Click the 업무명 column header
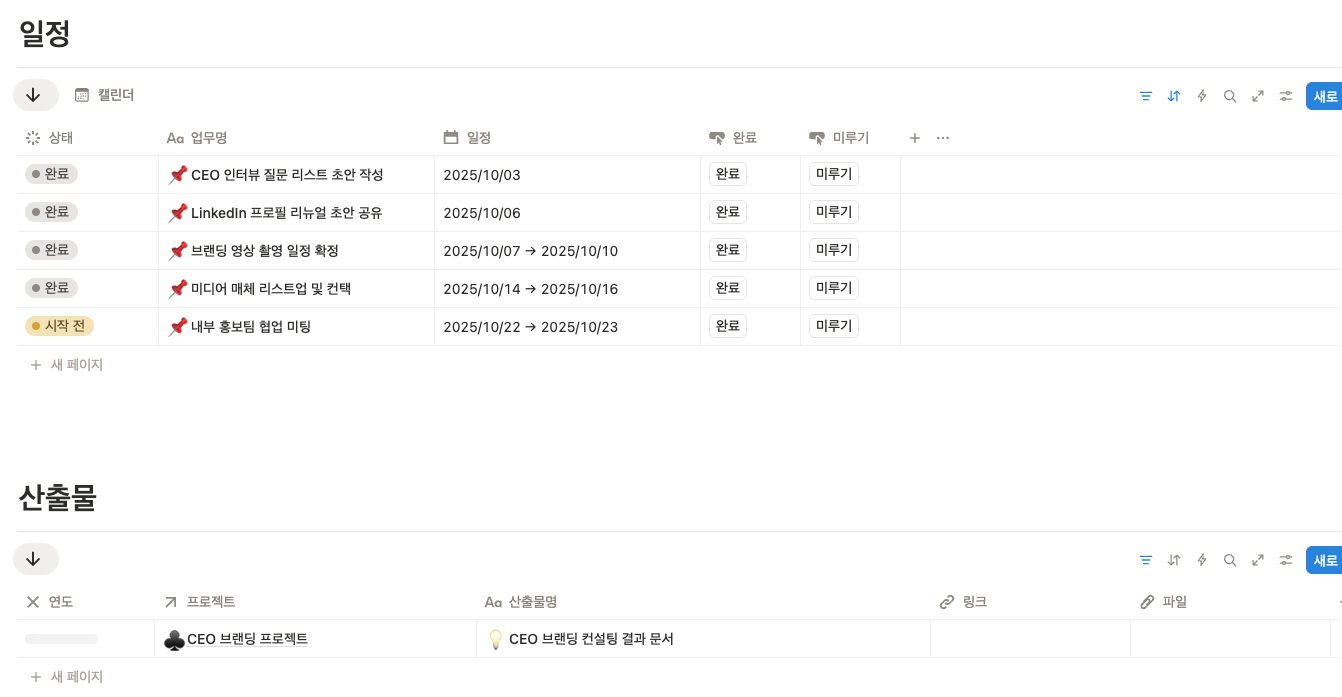The image size is (1342, 697). click(208, 138)
